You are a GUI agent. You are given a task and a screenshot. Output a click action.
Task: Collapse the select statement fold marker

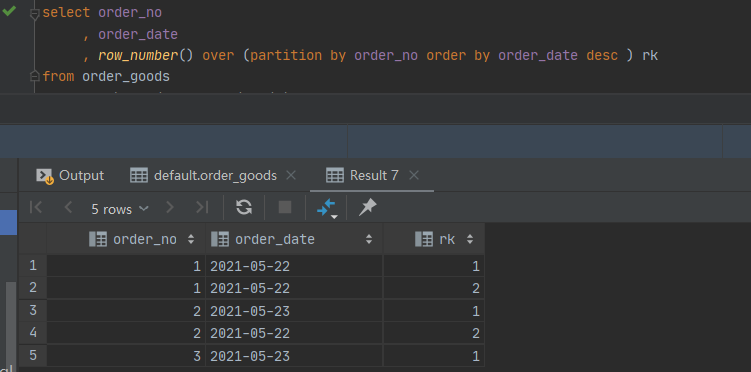34,15
